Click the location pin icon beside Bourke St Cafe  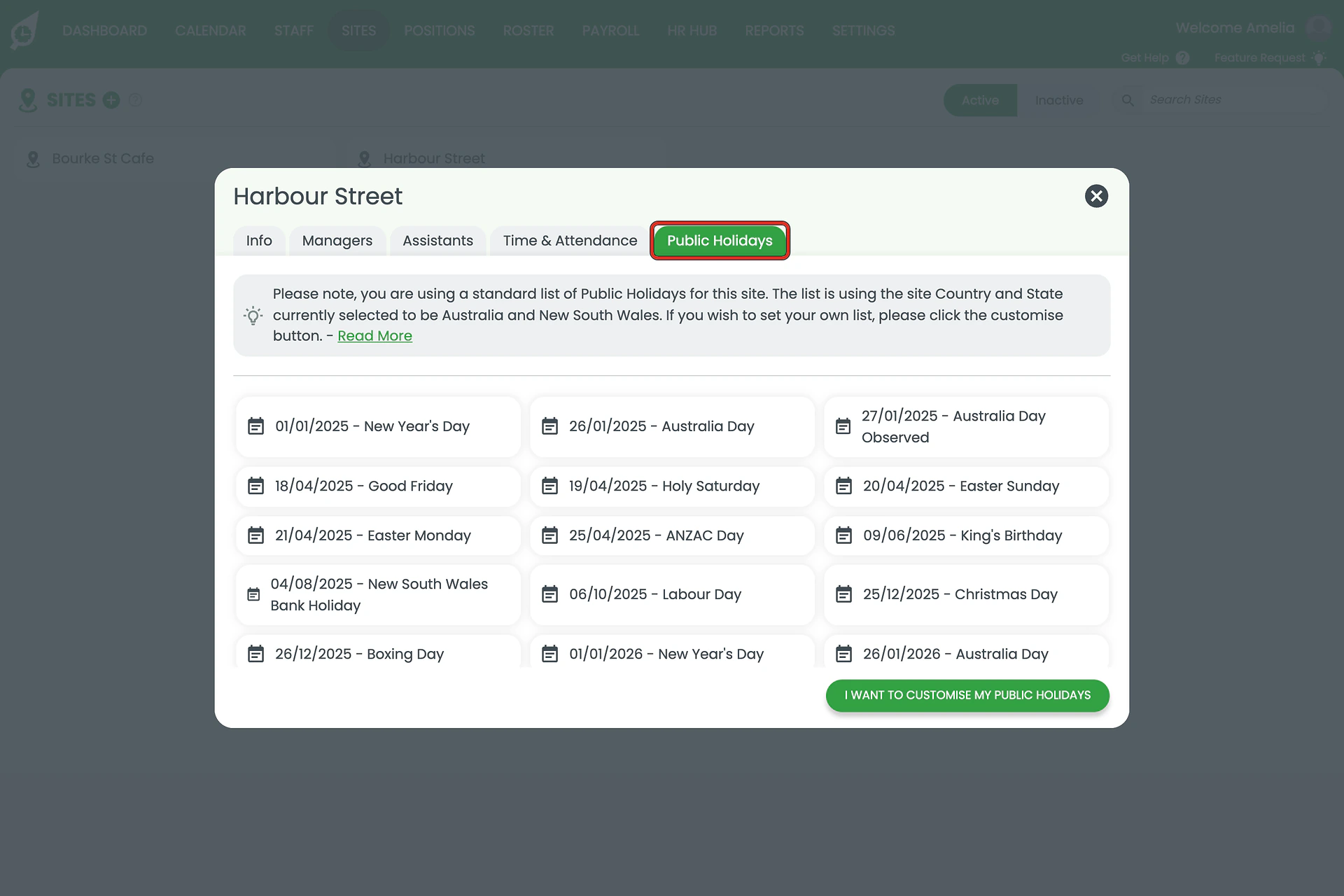(x=33, y=160)
